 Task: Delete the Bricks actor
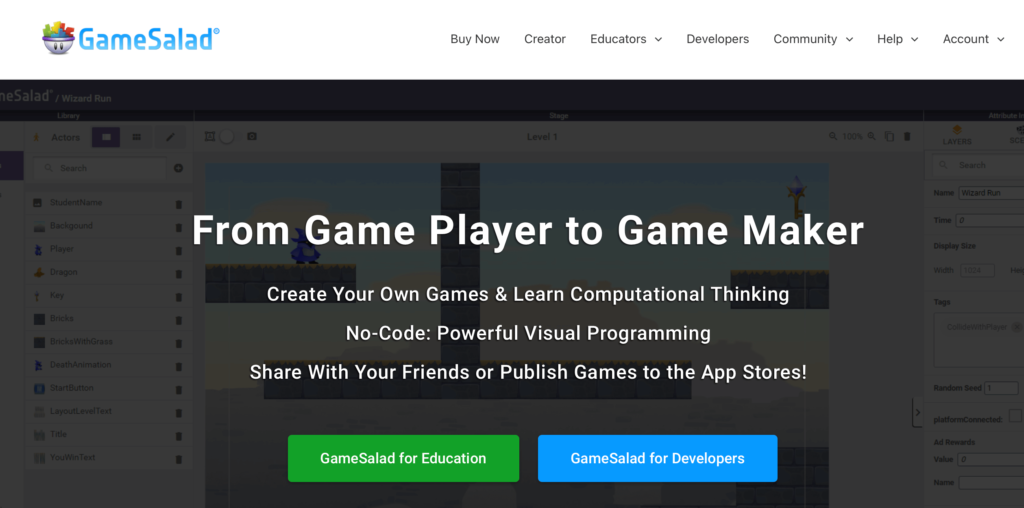178,321
